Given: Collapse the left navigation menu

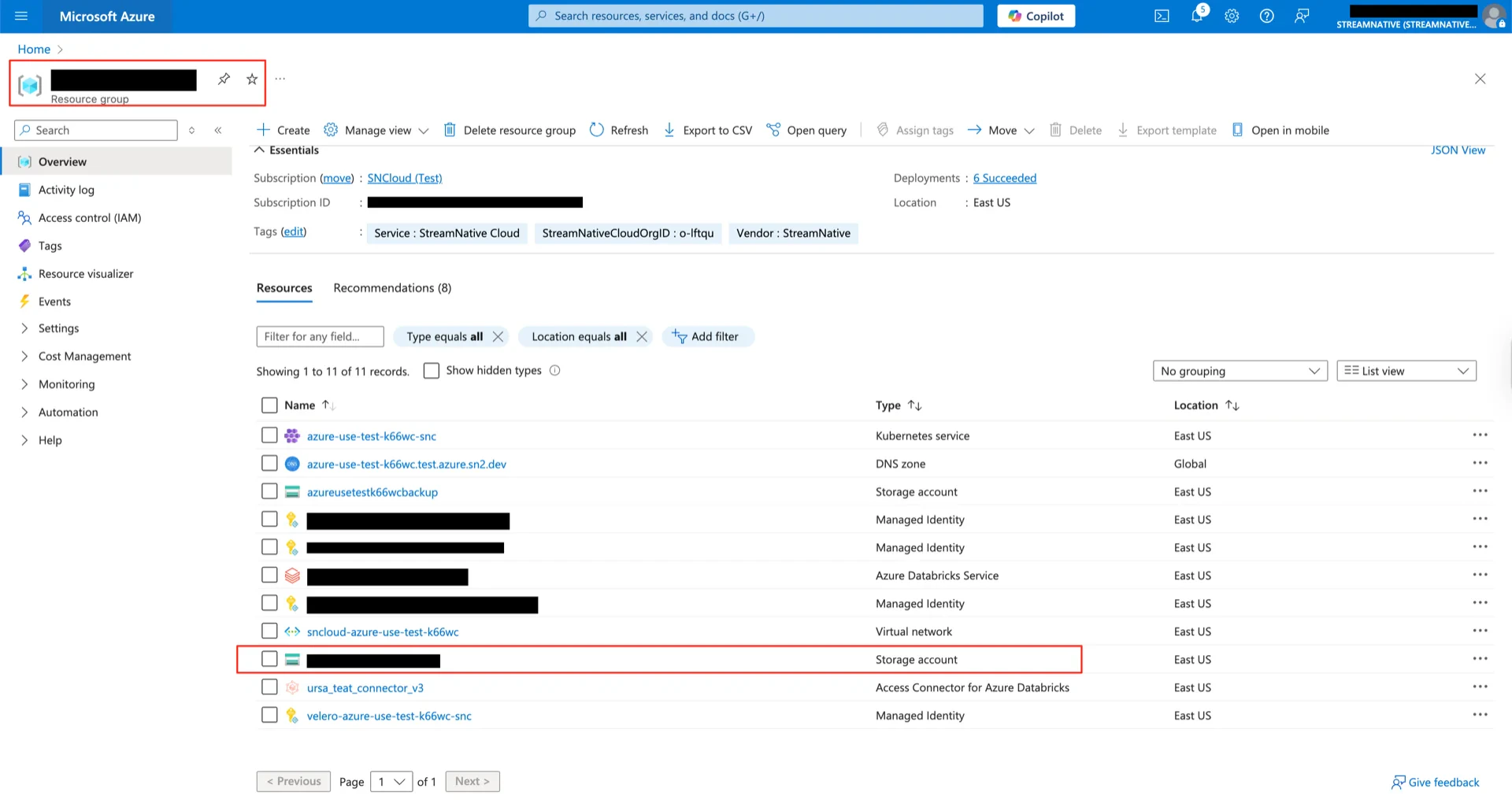Looking at the screenshot, I should [x=218, y=130].
